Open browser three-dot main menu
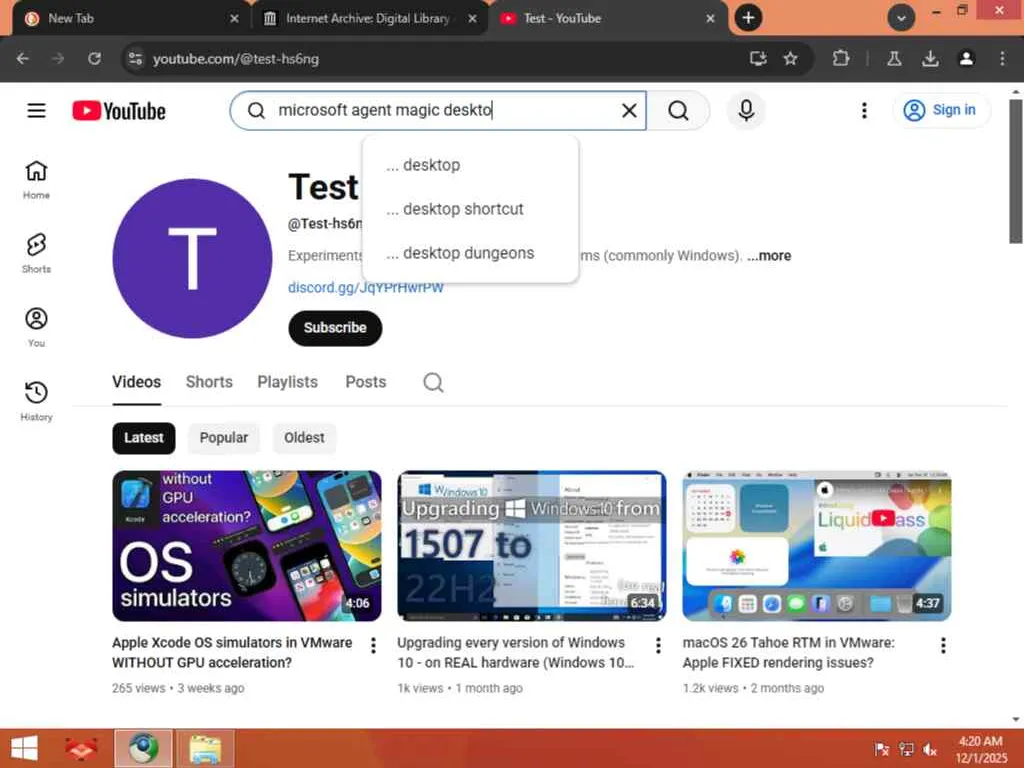 (x=1002, y=59)
